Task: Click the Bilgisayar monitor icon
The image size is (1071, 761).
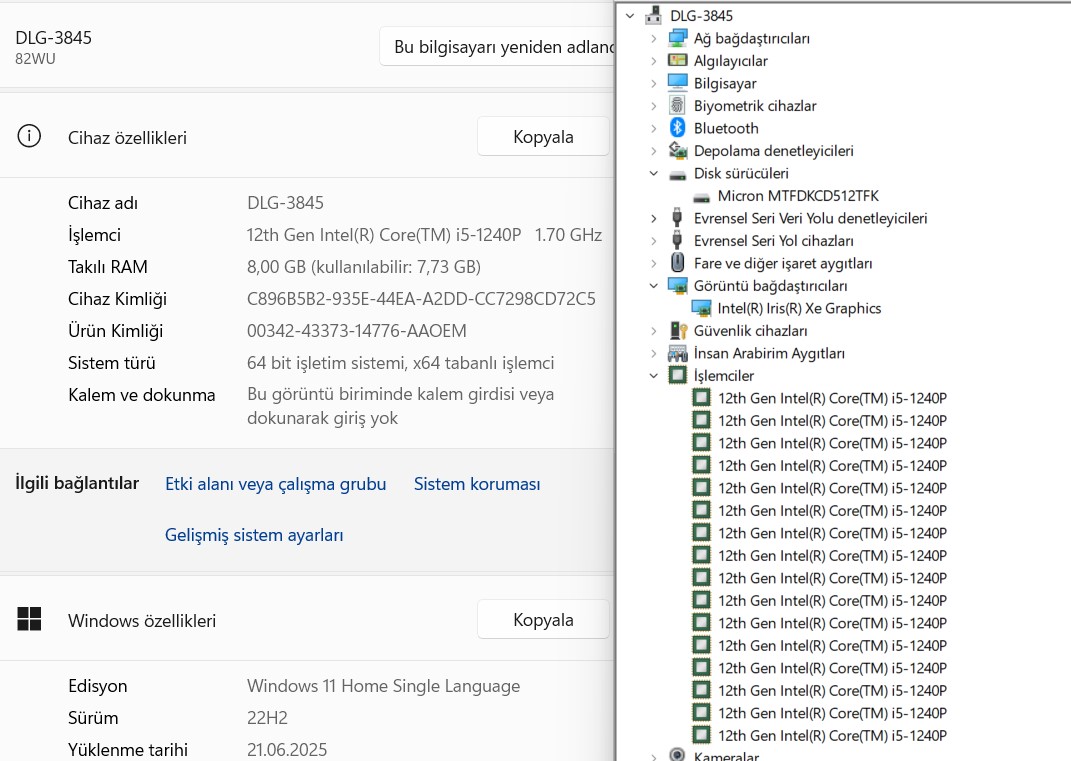Action: click(x=678, y=83)
